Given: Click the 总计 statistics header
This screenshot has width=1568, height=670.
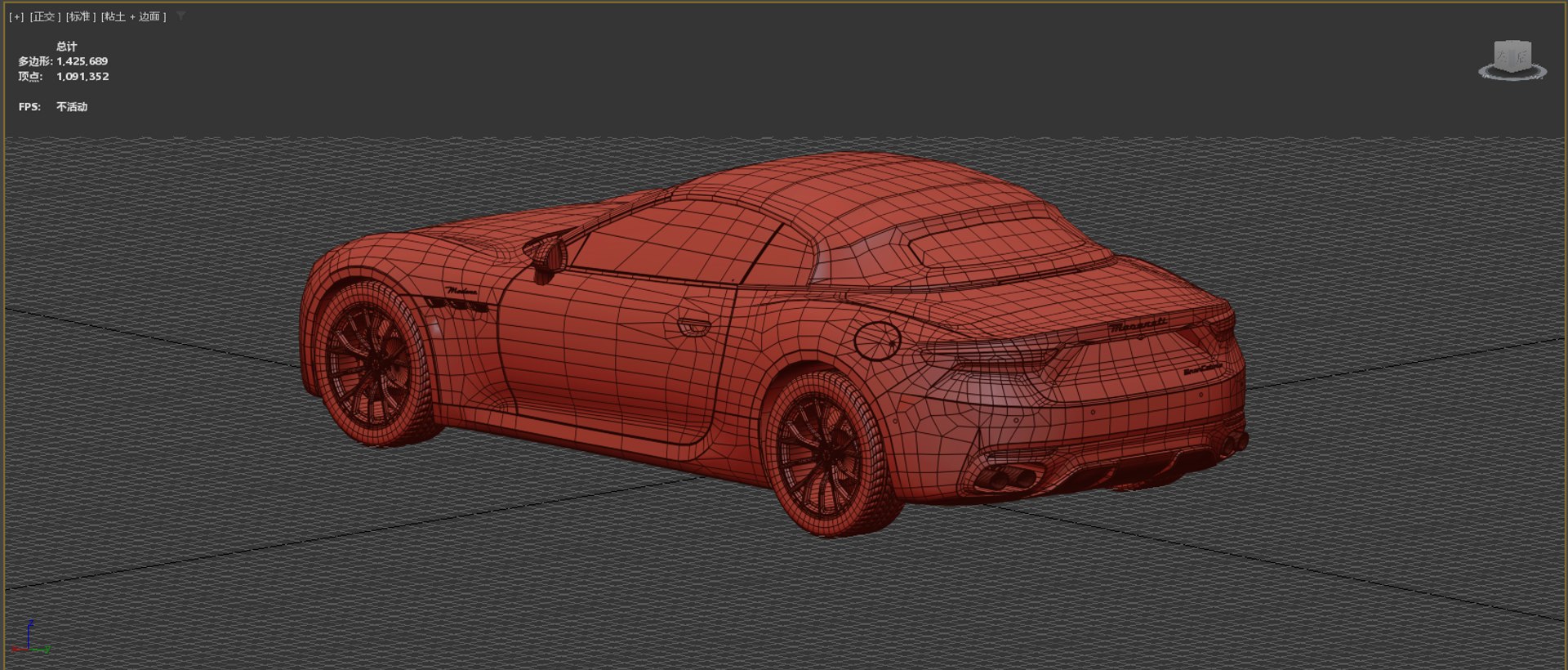Looking at the screenshot, I should 66,47.
